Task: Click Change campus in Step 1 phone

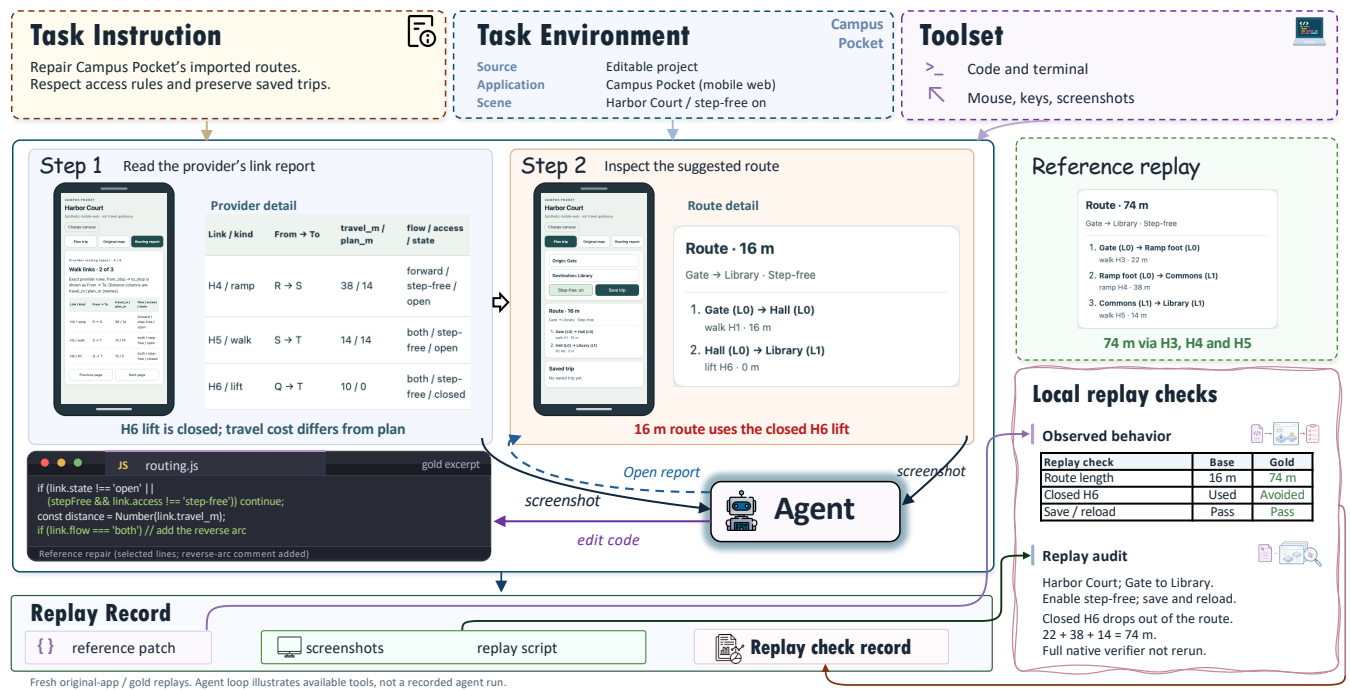Action: coord(82,227)
